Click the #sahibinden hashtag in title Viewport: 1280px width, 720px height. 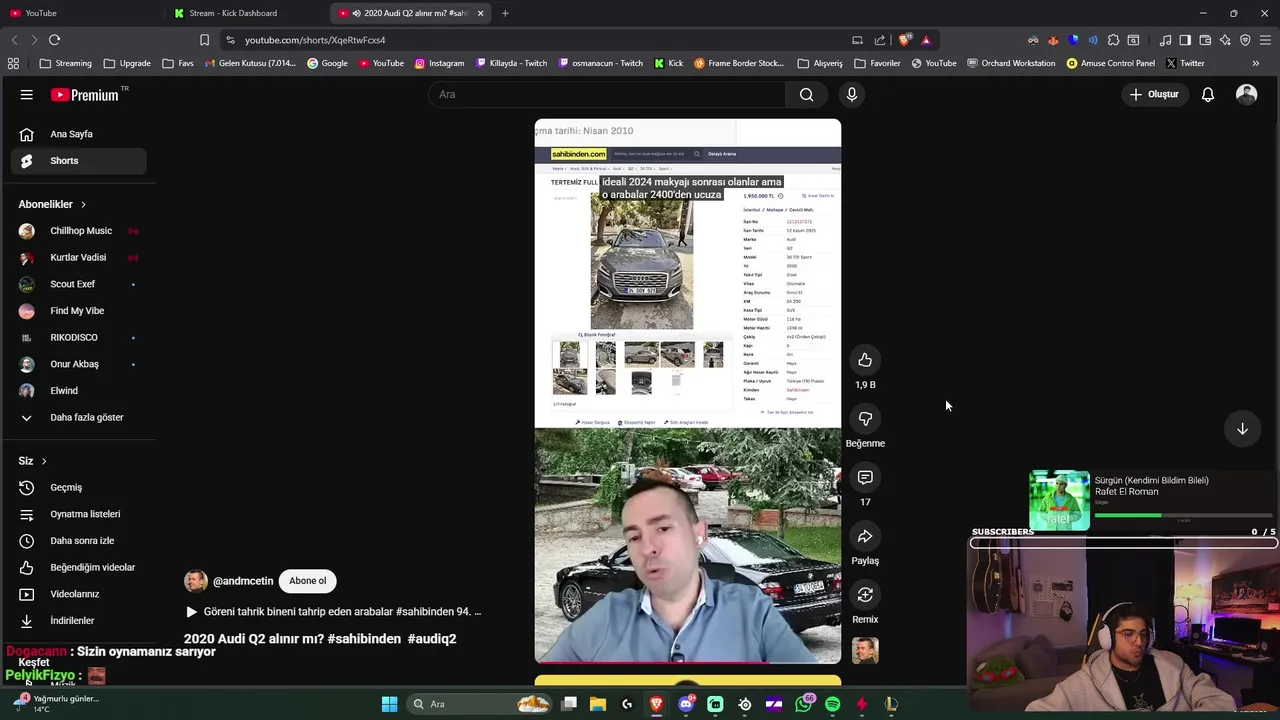[364, 638]
